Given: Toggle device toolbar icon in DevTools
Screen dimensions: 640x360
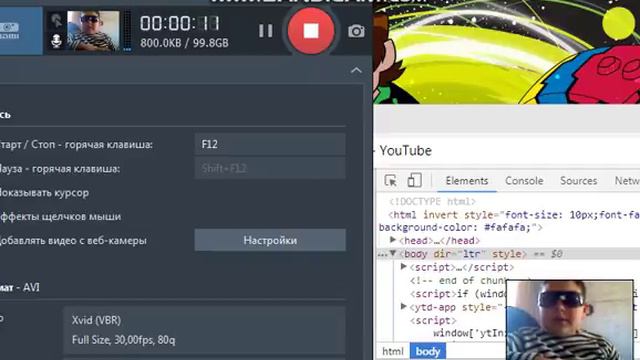Looking at the screenshot, I should [x=414, y=180].
